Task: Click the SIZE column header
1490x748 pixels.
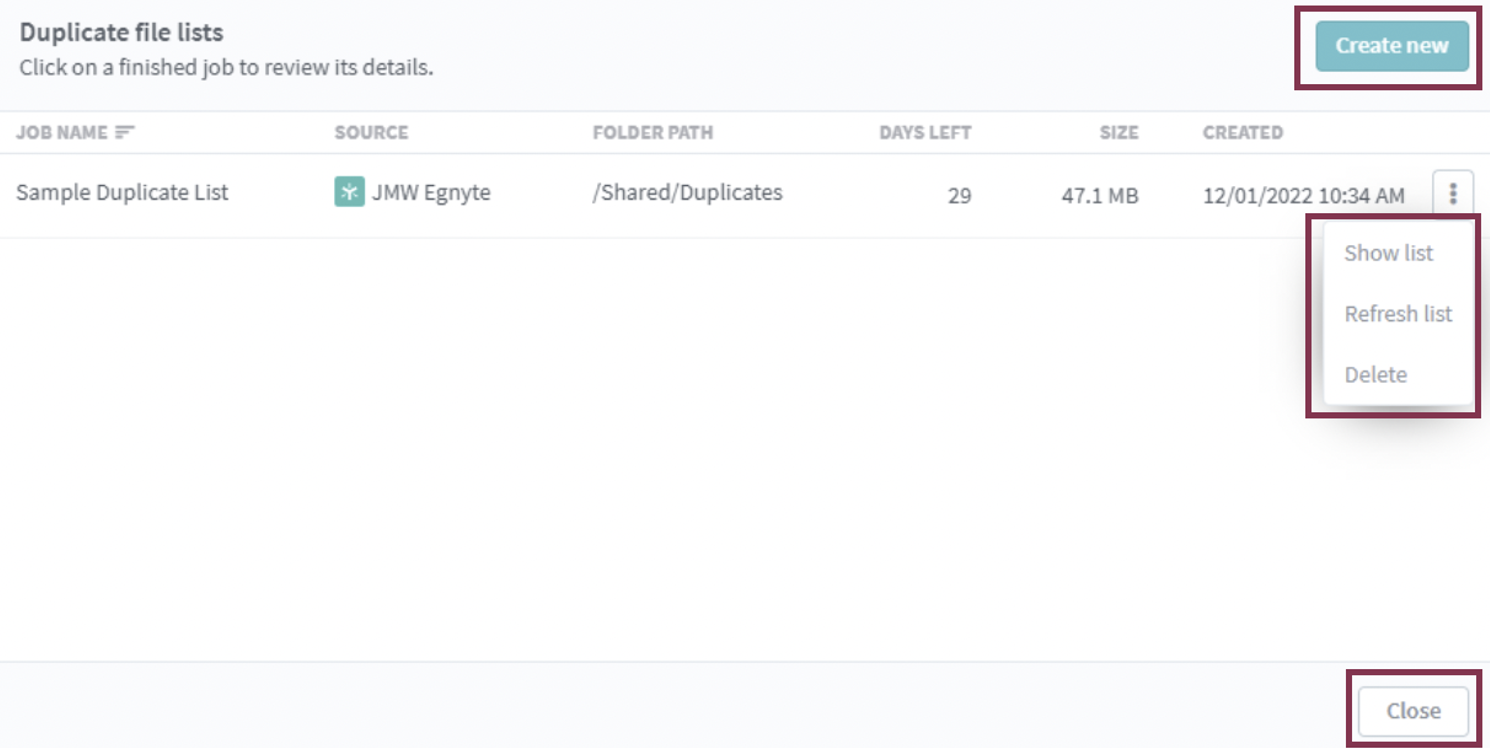Action: [1119, 132]
